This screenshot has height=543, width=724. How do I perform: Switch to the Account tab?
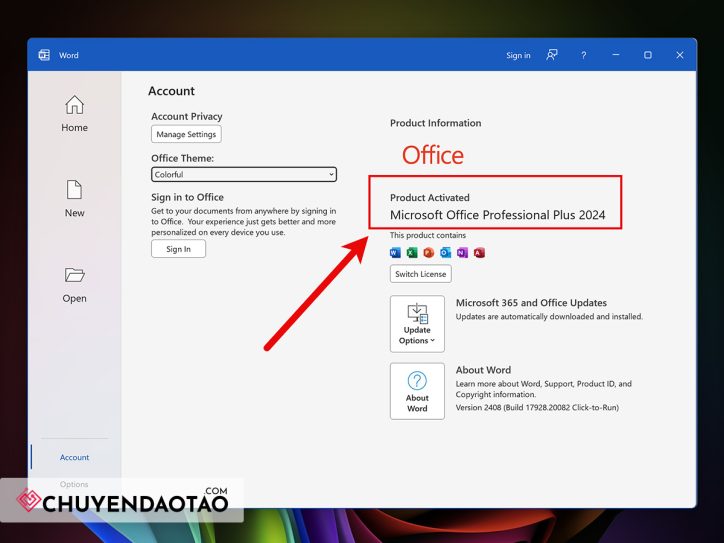74,457
